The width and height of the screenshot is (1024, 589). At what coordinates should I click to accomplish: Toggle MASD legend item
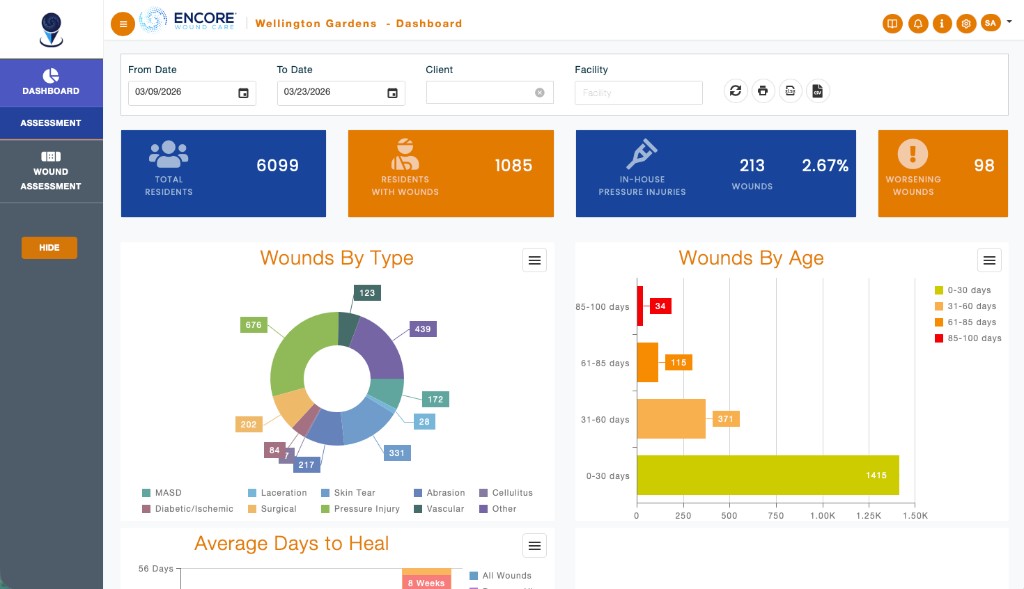(162, 493)
